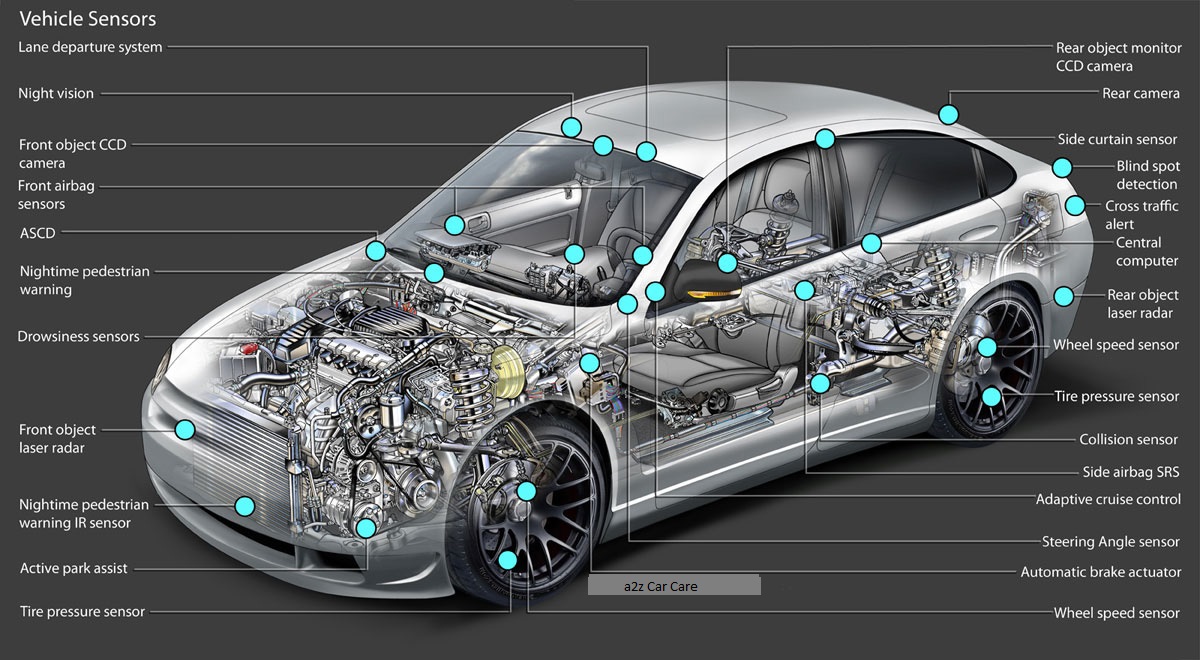Click the Night vision label
The width and height of the screenshot is (1200, 660).
pyautogui.click(x=56, y=94)
